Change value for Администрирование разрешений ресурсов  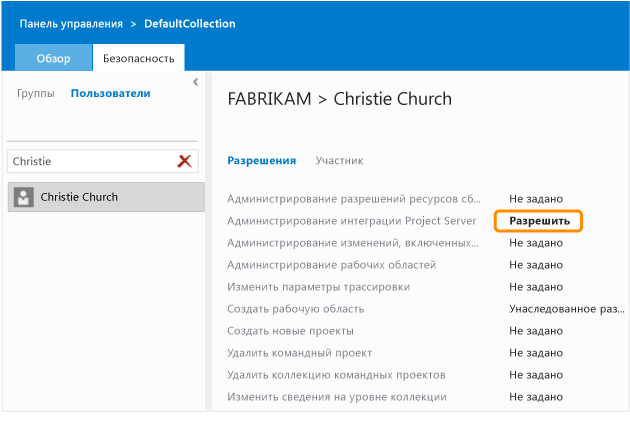pos(536,199)
